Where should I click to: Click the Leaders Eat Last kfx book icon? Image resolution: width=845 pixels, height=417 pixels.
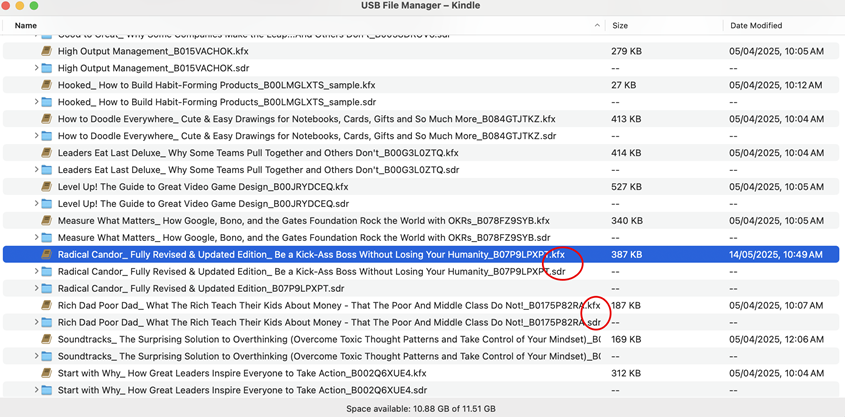coord(46,153)
